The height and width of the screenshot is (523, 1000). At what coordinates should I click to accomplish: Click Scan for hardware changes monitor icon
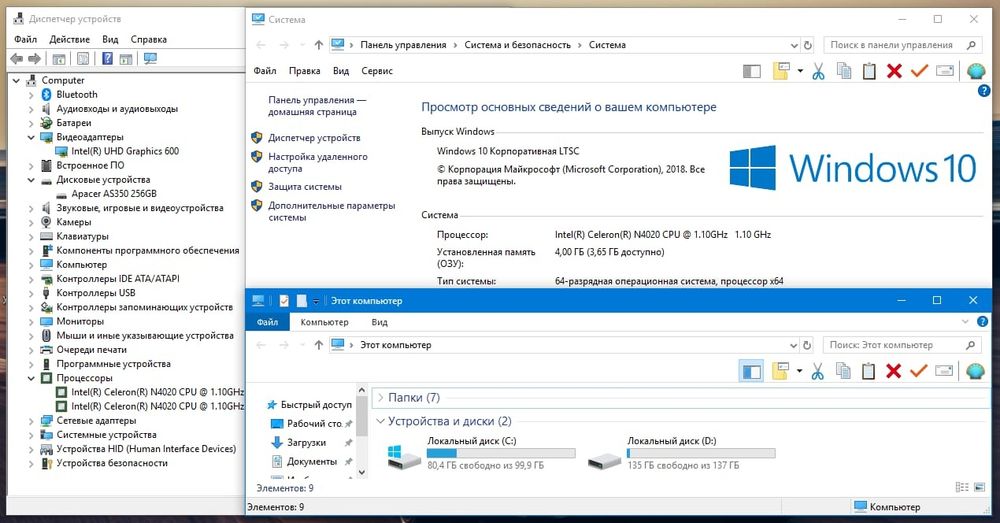(150, 59)
